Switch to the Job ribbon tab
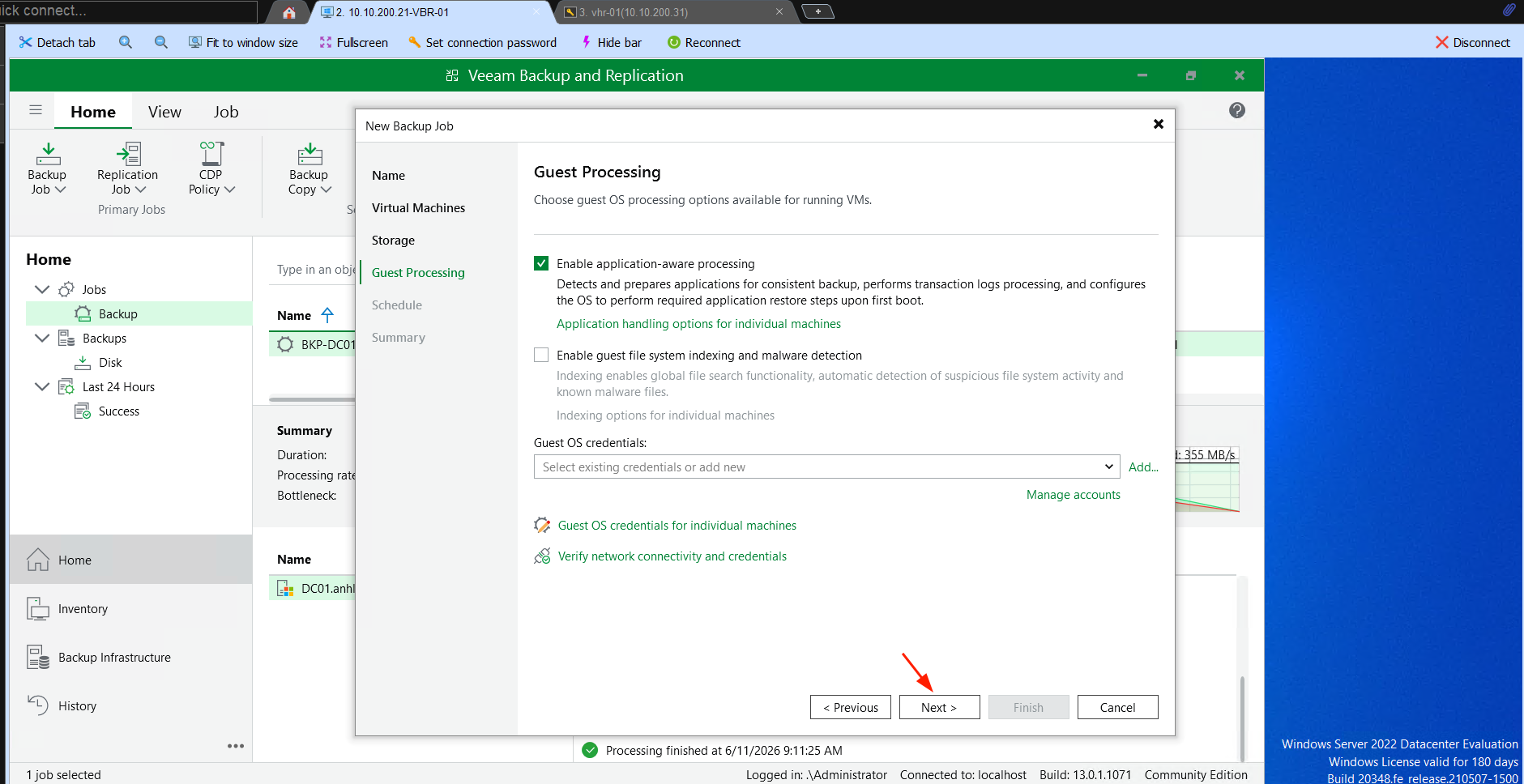 pyautogui.click(x=226, y=112)
